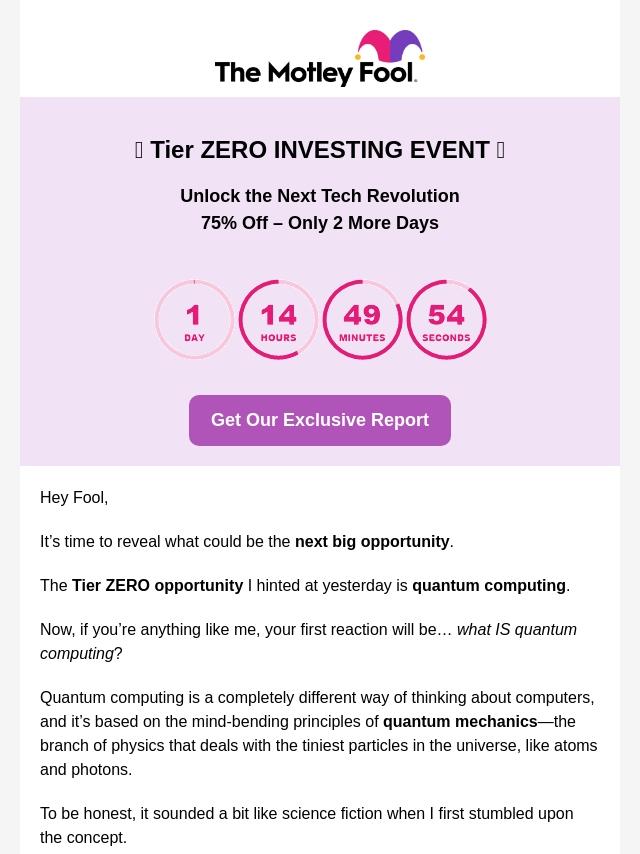This screenshot has width=640, height=854.
Task: Click the bold Tier ZERO opportunity text
Action: pyautogui.click(x=157, y=586)
